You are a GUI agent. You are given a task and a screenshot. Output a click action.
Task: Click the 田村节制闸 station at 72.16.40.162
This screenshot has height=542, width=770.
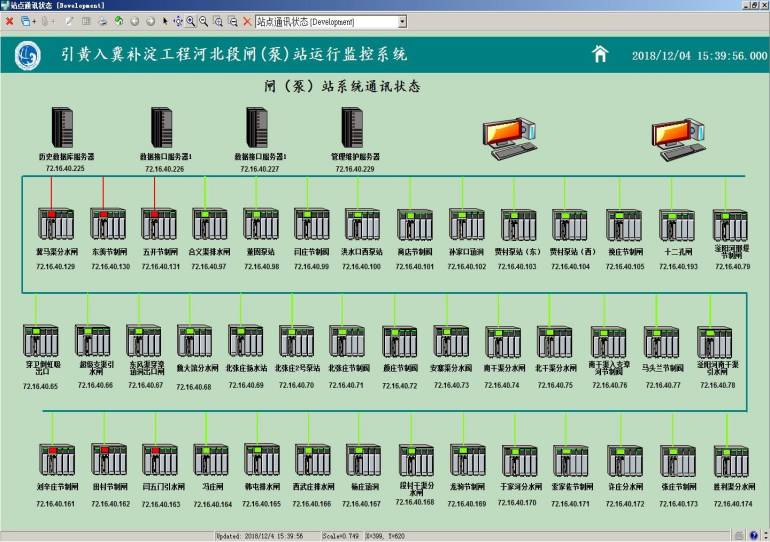pyautogui.click(x=110, y=460)
